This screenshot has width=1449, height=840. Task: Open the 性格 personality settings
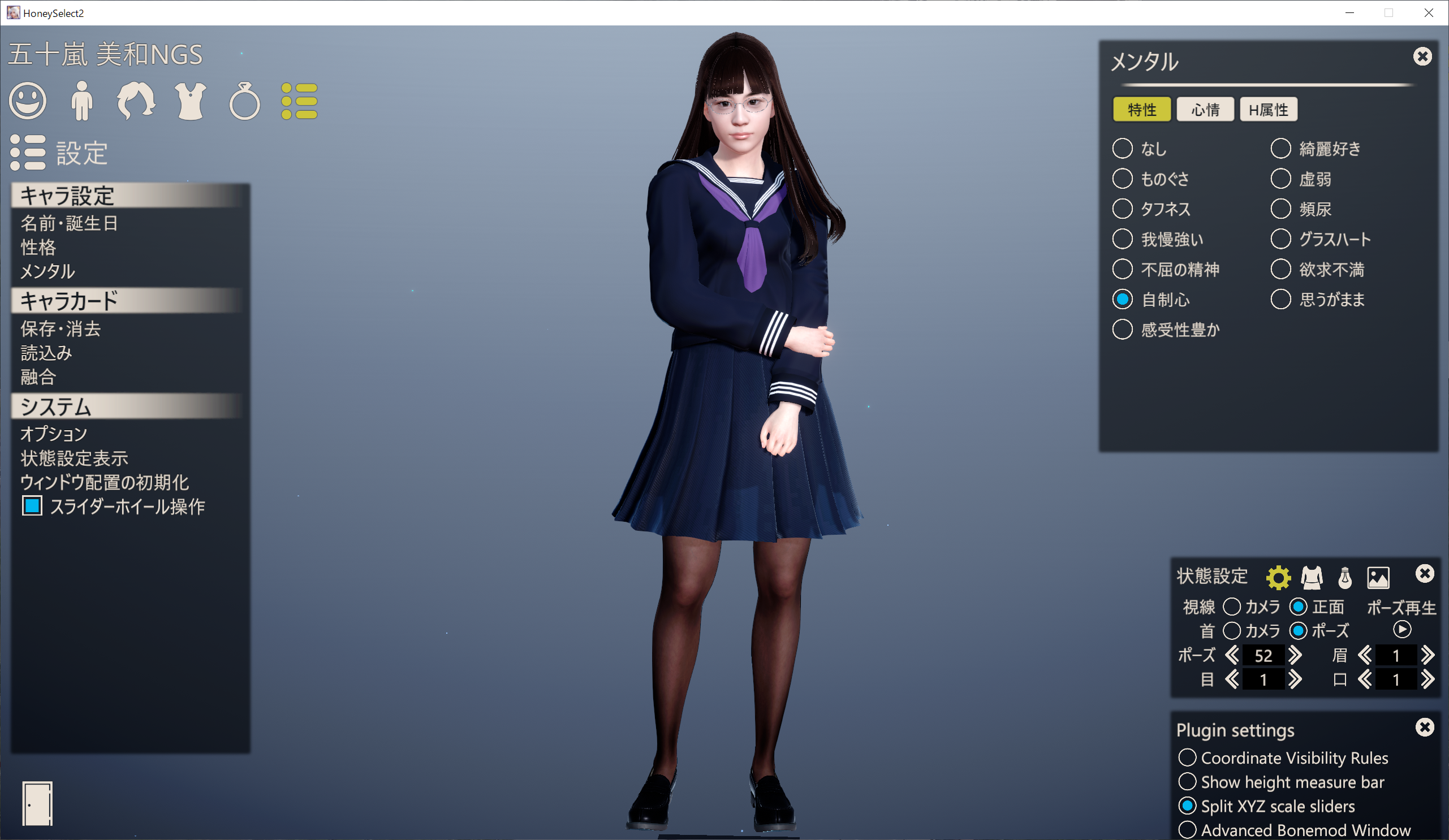coord(38,247)
